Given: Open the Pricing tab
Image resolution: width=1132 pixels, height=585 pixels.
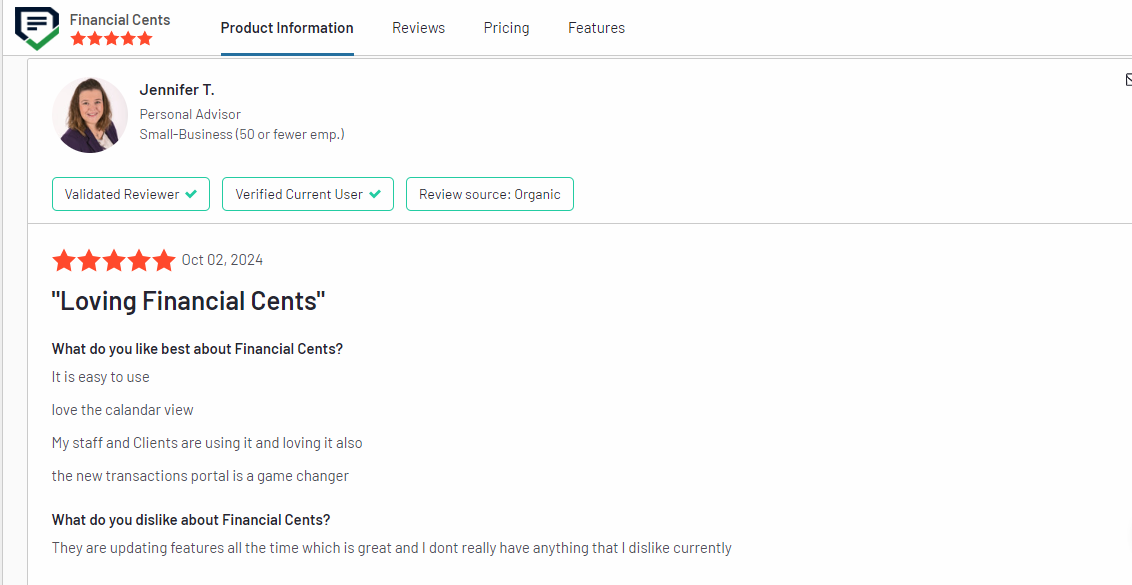Looking at the screenshot, I should click(x=506, y=28).
